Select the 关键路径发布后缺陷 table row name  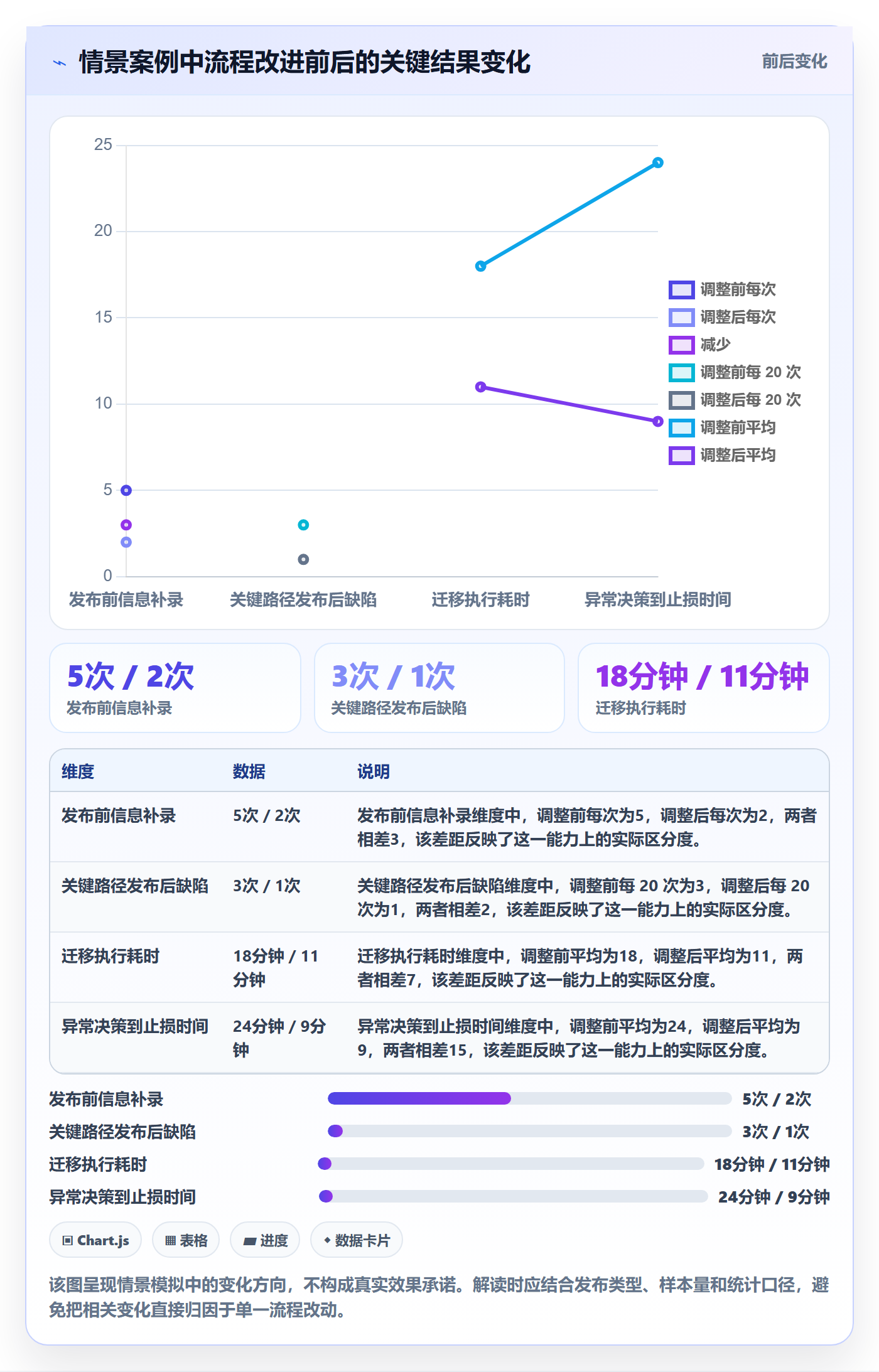click(134, 886)
